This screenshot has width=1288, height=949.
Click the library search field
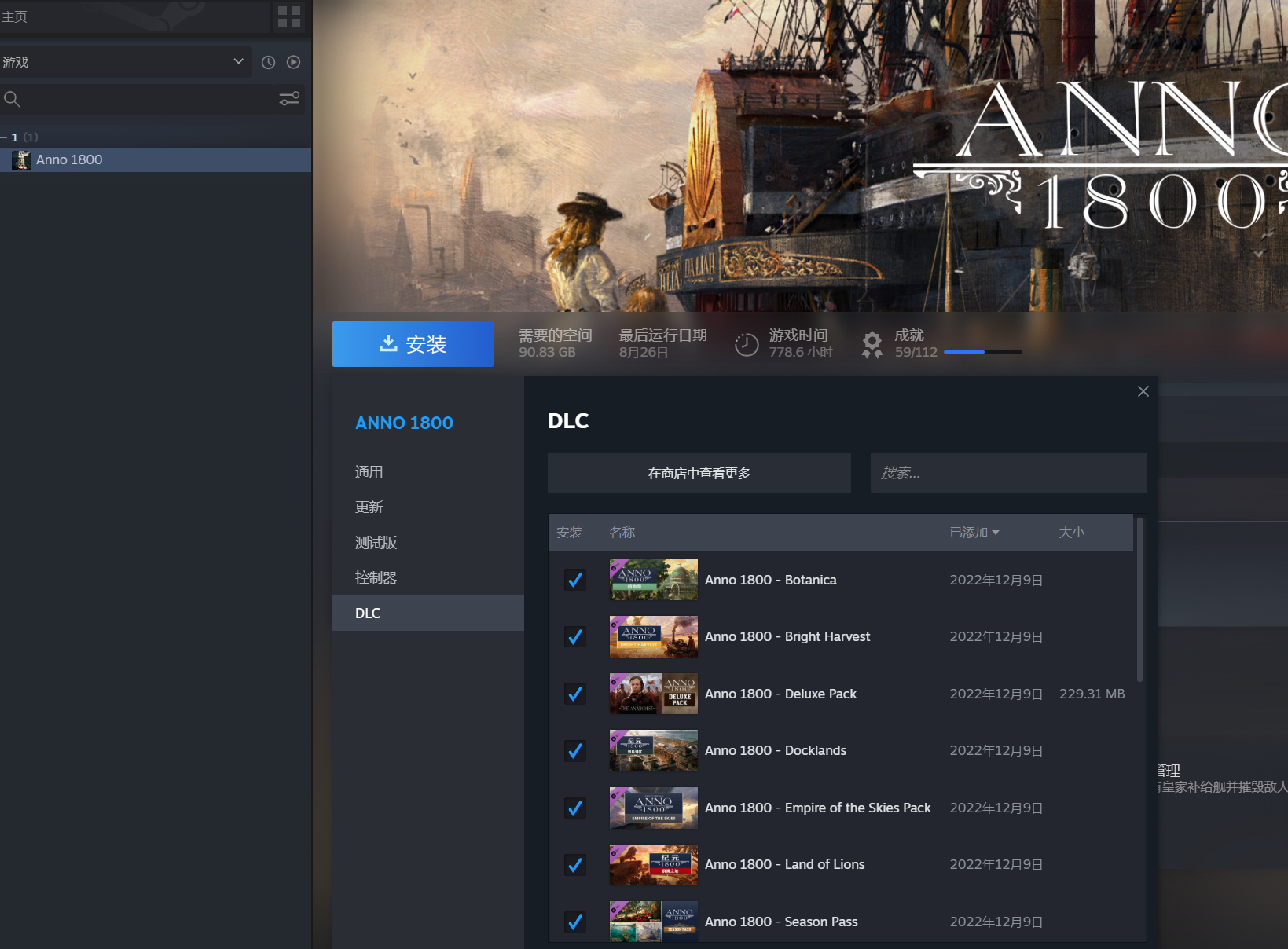(x=152, y=99)
